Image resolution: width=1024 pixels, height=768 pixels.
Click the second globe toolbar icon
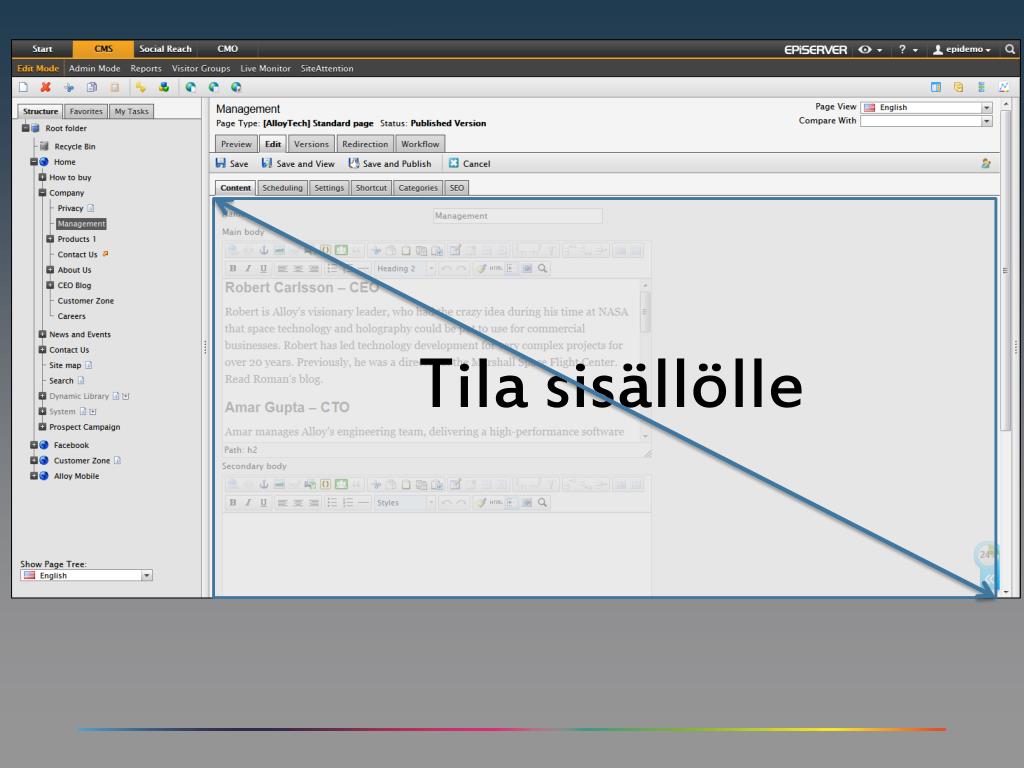(214, 87)
